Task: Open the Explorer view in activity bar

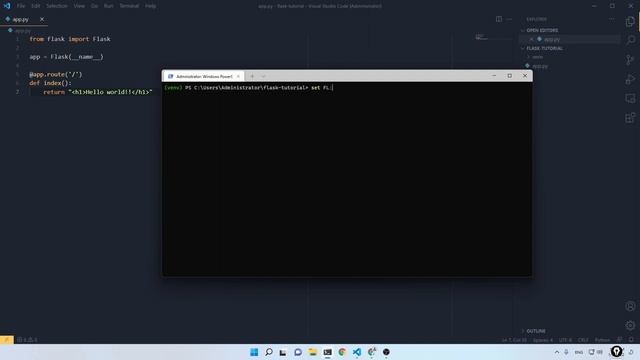Action: click(630, 21)
